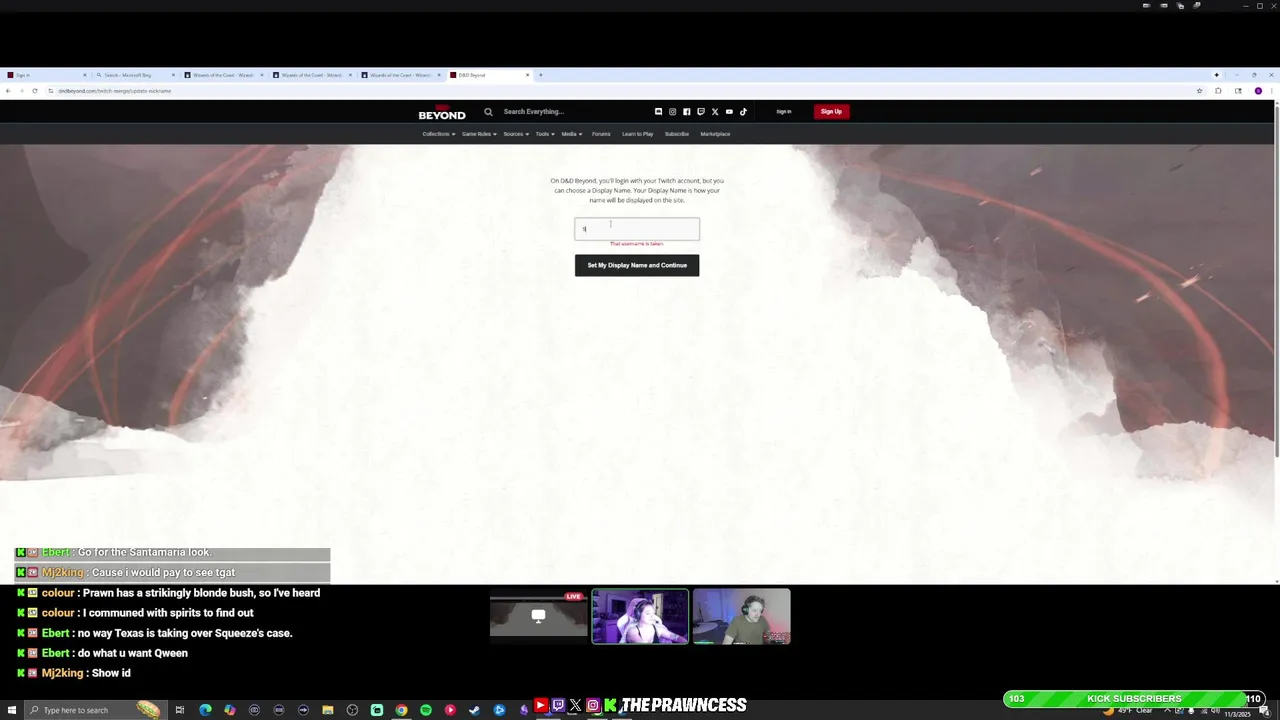Close the D&D Beyond browser tab
This screenshot has width=1280, height=720.
[528, 75]
